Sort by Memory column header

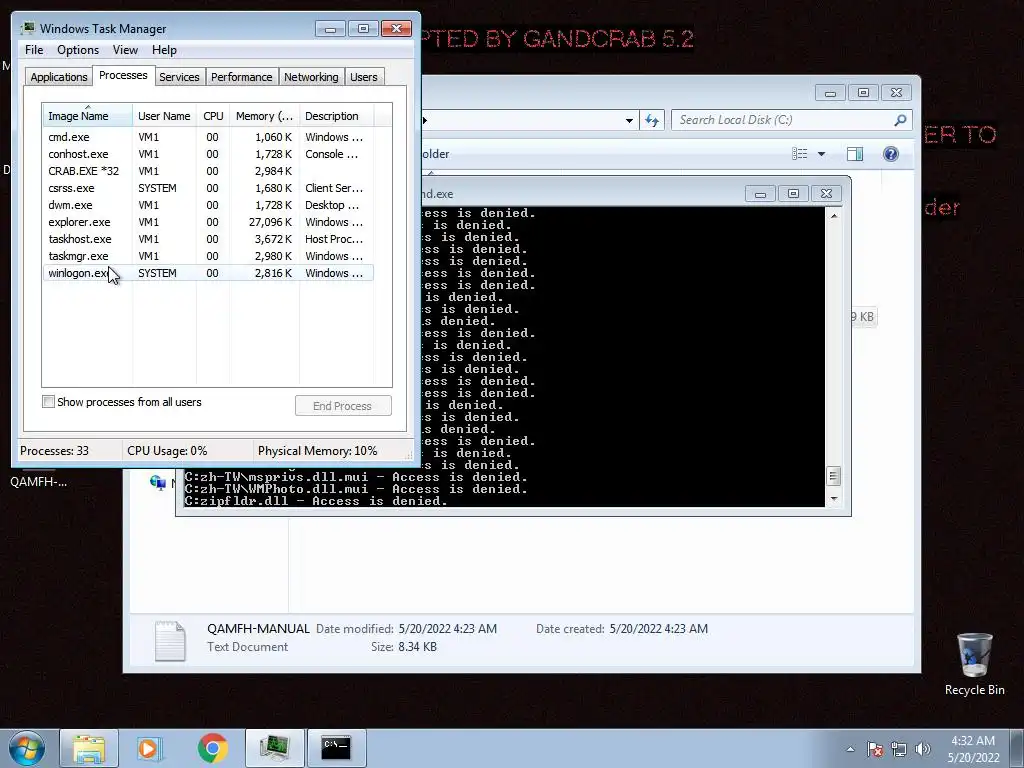pyautogui.click(x=264, y=116)
